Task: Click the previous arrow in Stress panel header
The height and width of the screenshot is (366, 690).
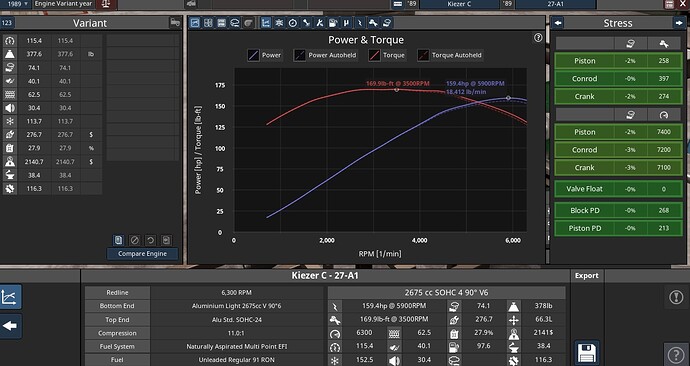Action: tap(558, 23)
